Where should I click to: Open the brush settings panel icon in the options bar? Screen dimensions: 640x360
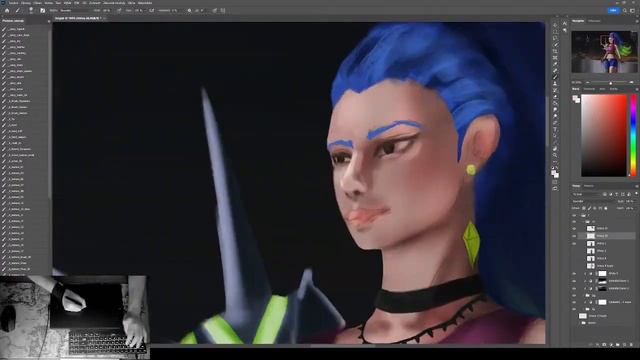(42, 11)
